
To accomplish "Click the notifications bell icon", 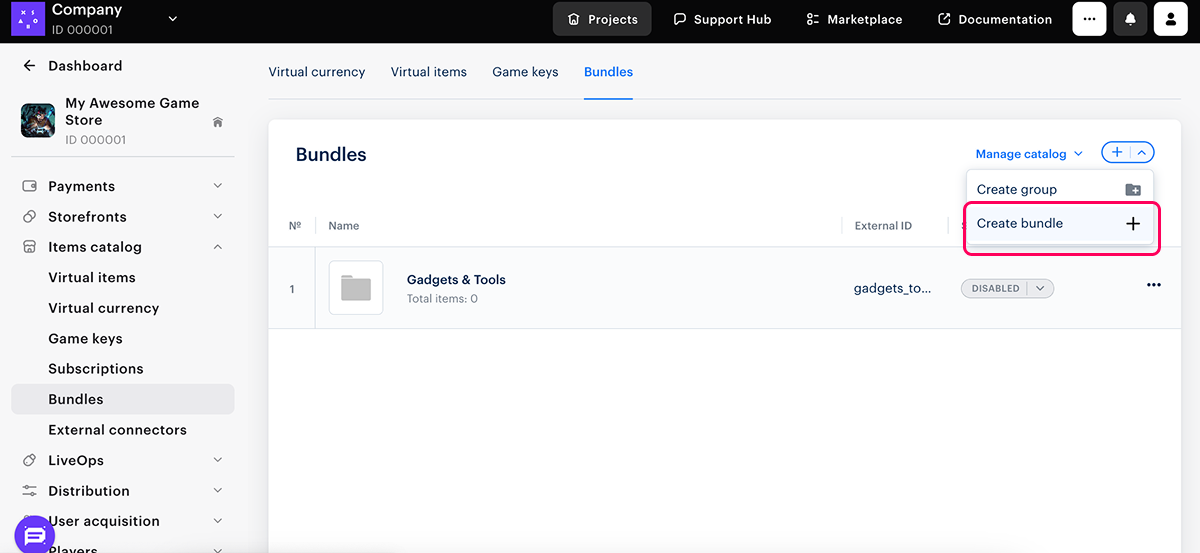I will (1131, 19).
